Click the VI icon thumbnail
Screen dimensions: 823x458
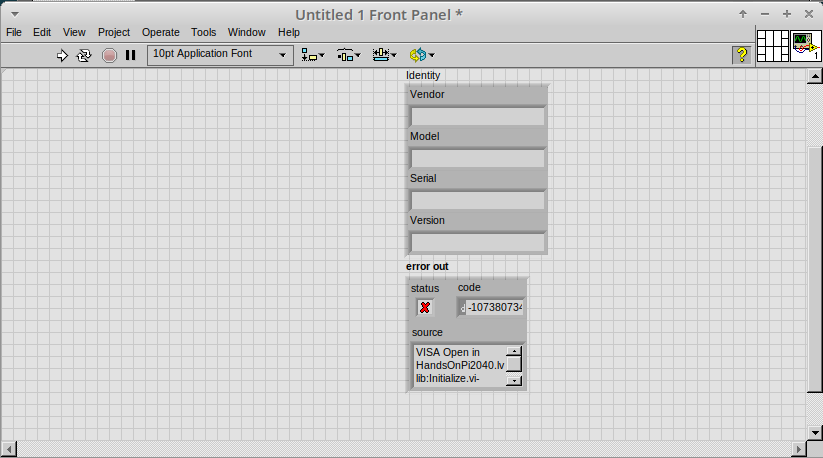(x=806, y=46)
